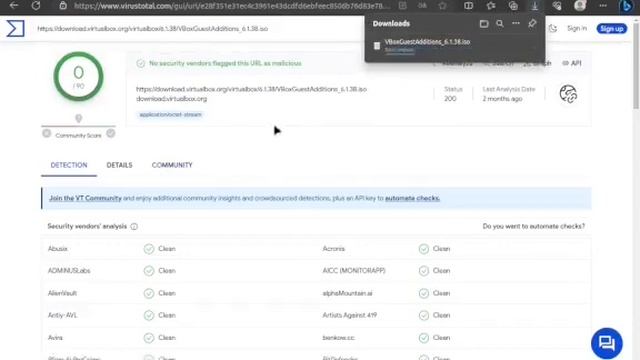Reload the page with the refresh icon
This screenshot has height=360, width=640.
pyautogui.click(x=36, y=5)
